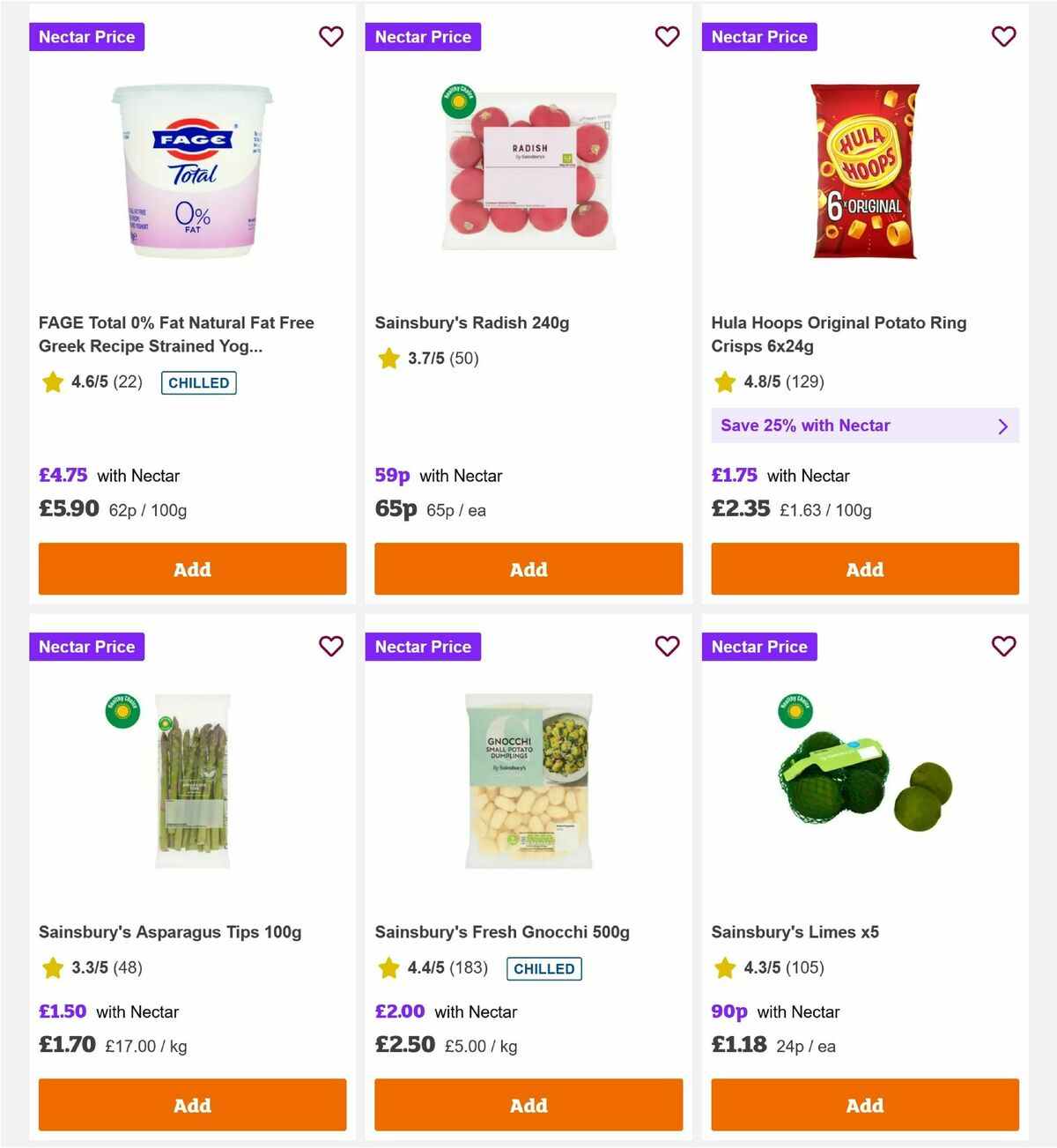The image size is (1057, 1148).
Task: Toggle the wishlist heart for the yogurt
Action: [x=330, y=37]
